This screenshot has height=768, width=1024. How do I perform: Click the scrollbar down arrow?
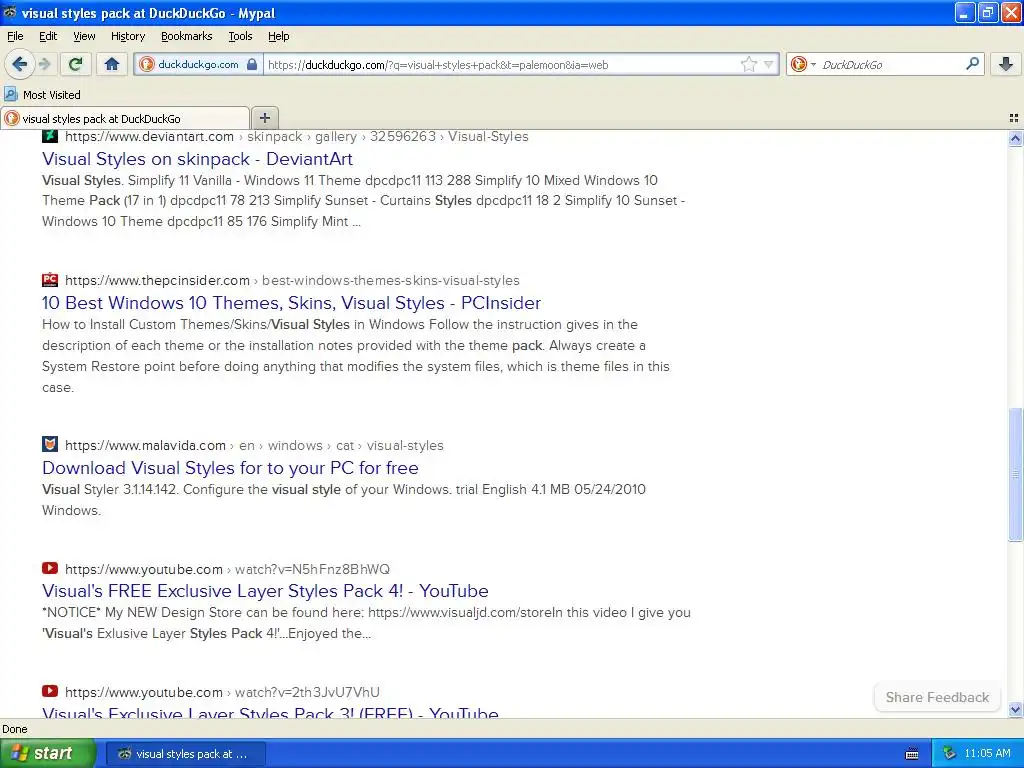1015,709
